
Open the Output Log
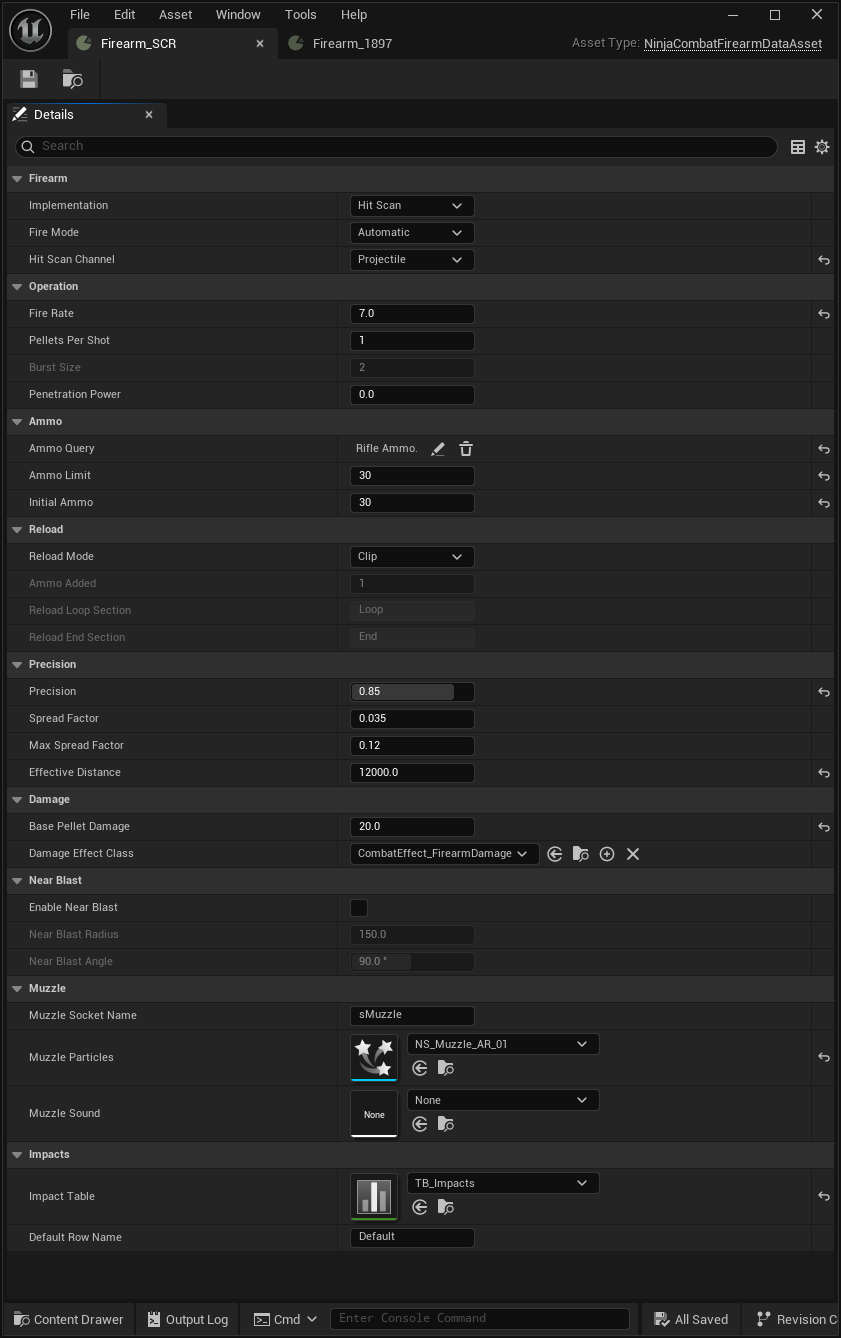point(188,1319)
